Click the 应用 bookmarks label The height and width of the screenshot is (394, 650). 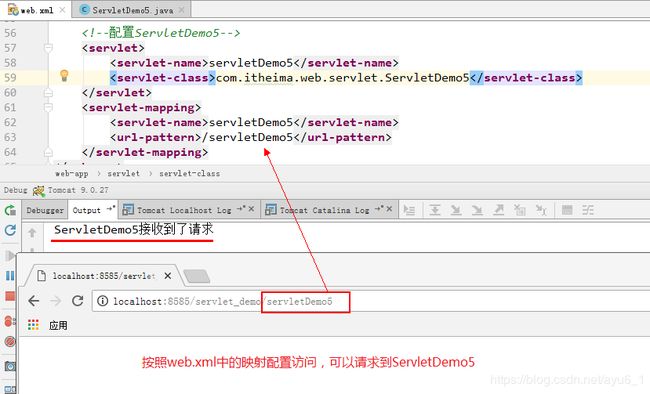coord(58,325)
